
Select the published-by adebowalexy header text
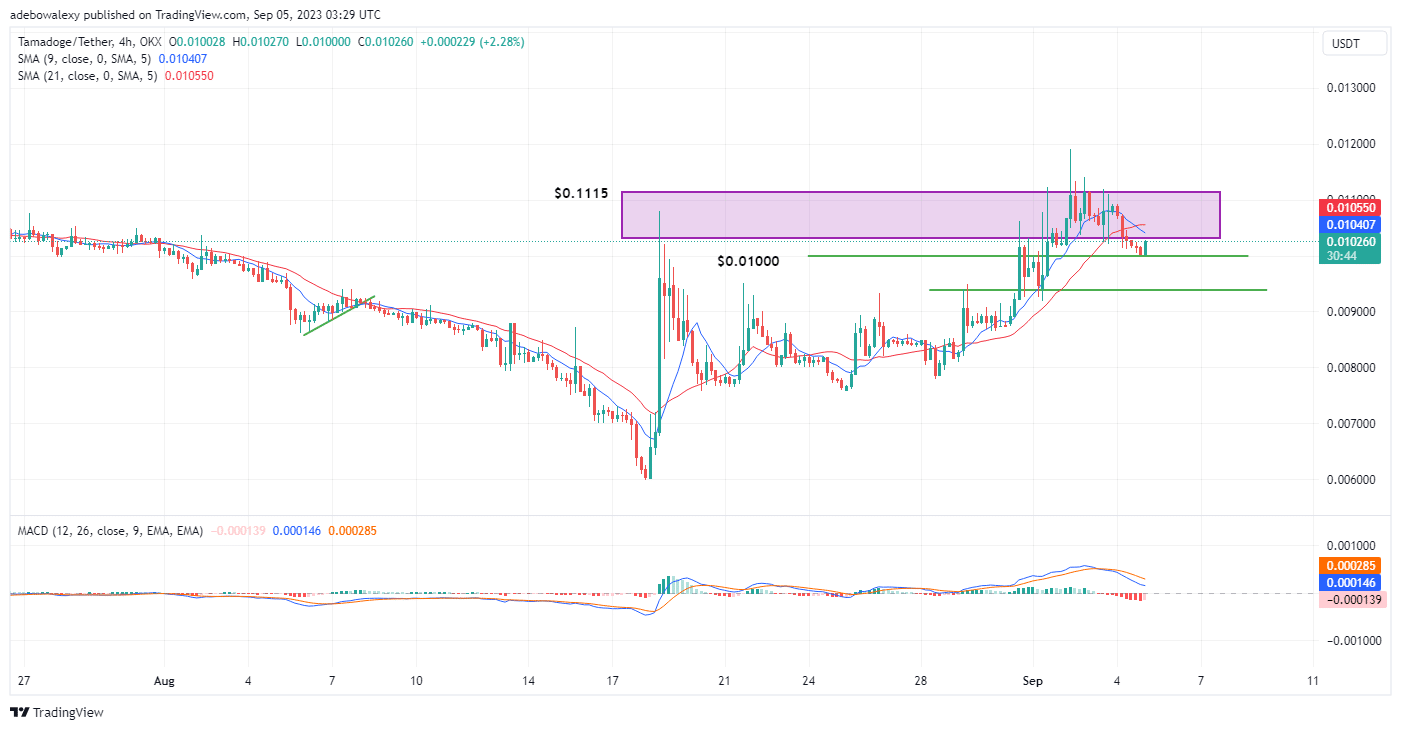tap(195, 14)
